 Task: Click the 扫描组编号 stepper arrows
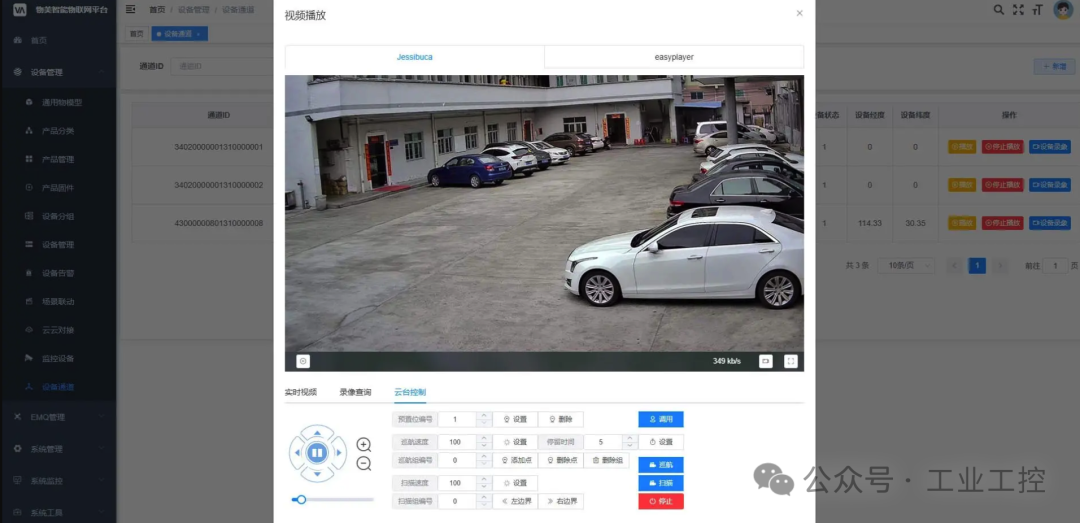(x=484, y=502)
